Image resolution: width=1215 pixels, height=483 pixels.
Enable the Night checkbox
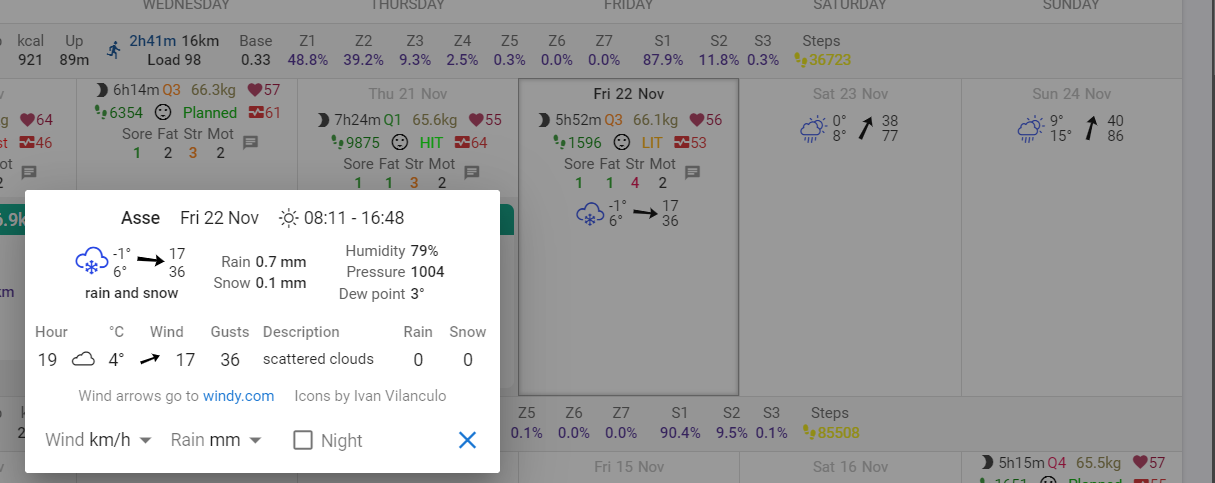pos(303,440)
